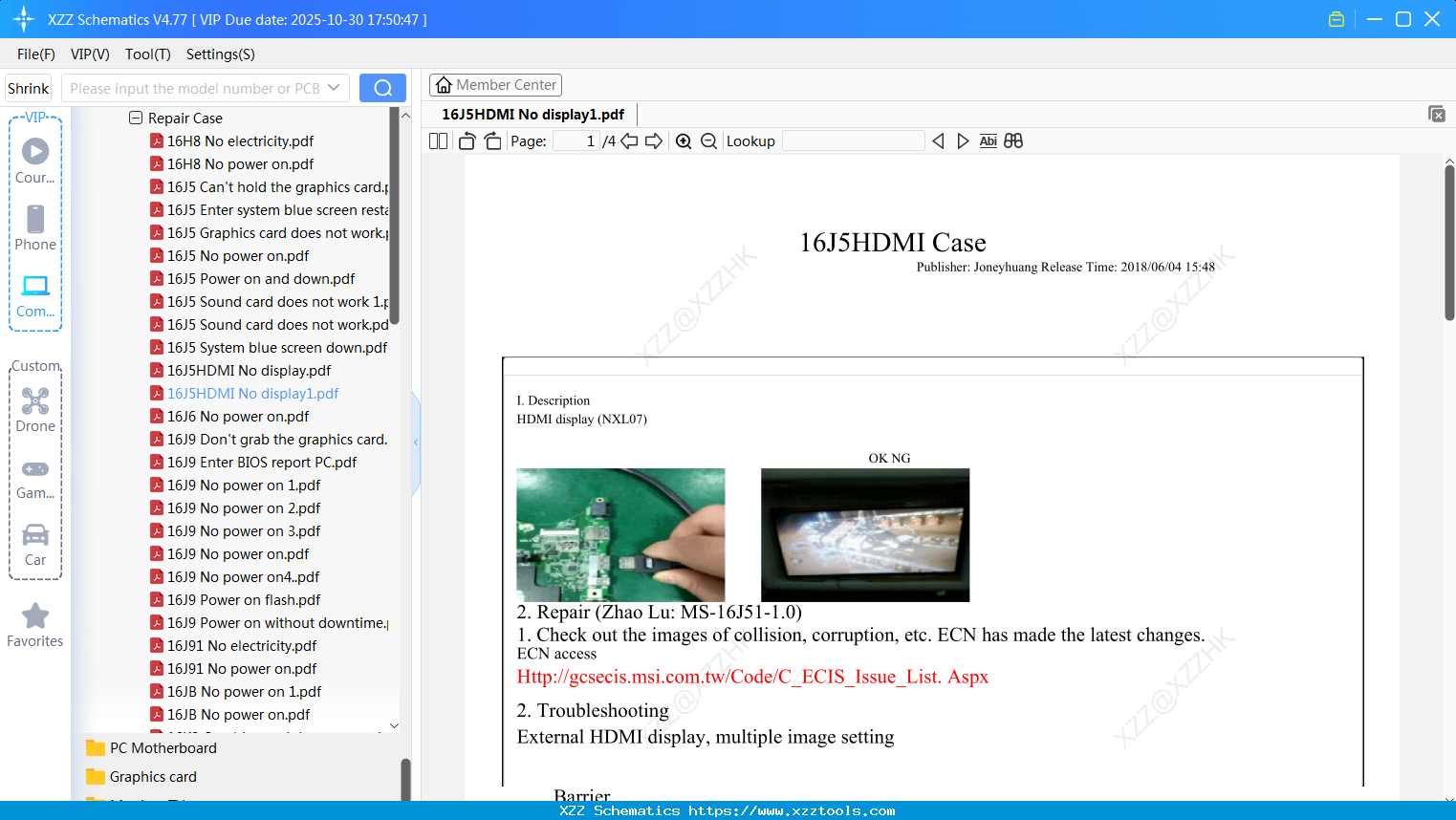Open the Member Center

tap(495, 85)
